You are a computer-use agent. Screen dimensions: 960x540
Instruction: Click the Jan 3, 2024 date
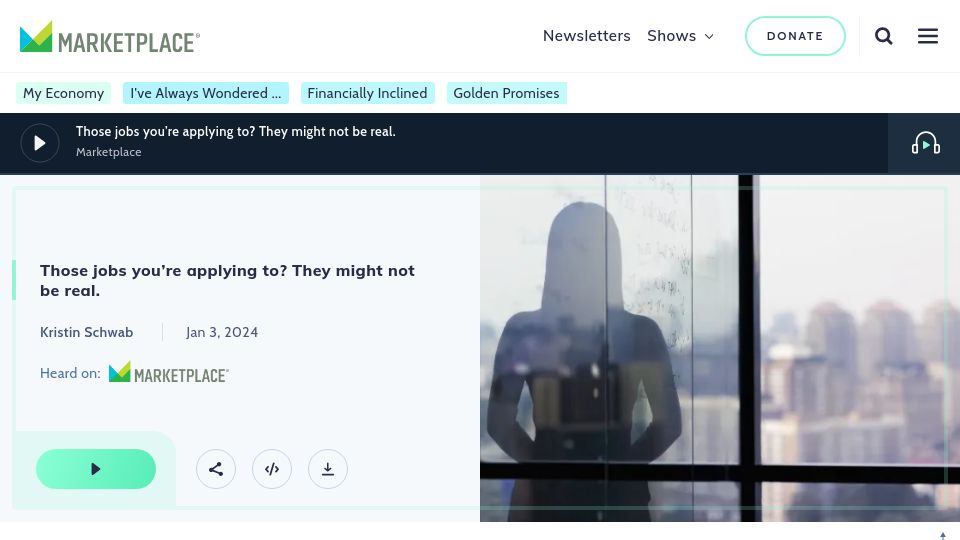222,332
